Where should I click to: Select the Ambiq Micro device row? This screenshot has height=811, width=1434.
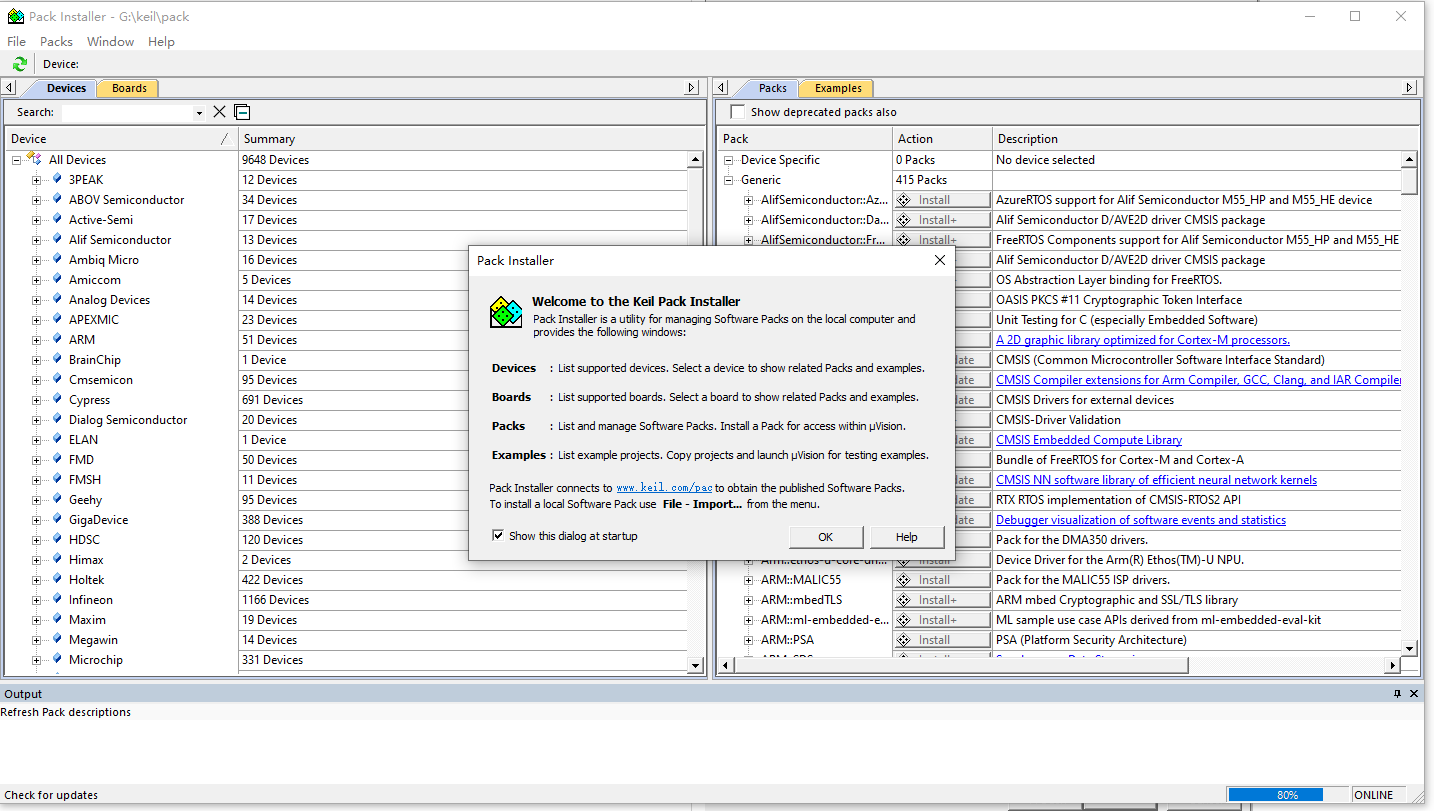(104, 260)
